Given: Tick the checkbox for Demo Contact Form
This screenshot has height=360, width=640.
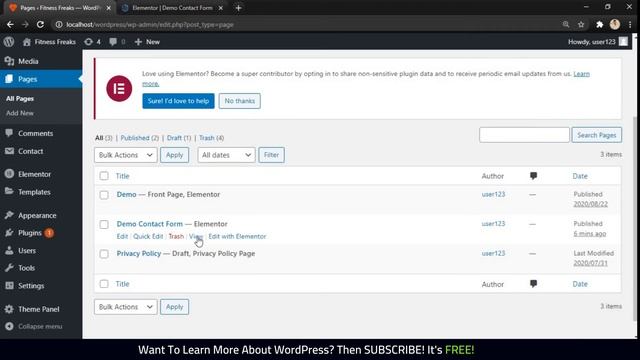Looking at the screenshot, I should click(104, 224).
